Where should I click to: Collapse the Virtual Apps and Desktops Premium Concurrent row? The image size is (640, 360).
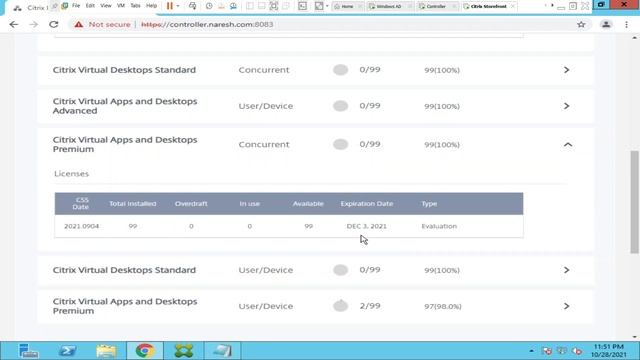click(568, 144)
